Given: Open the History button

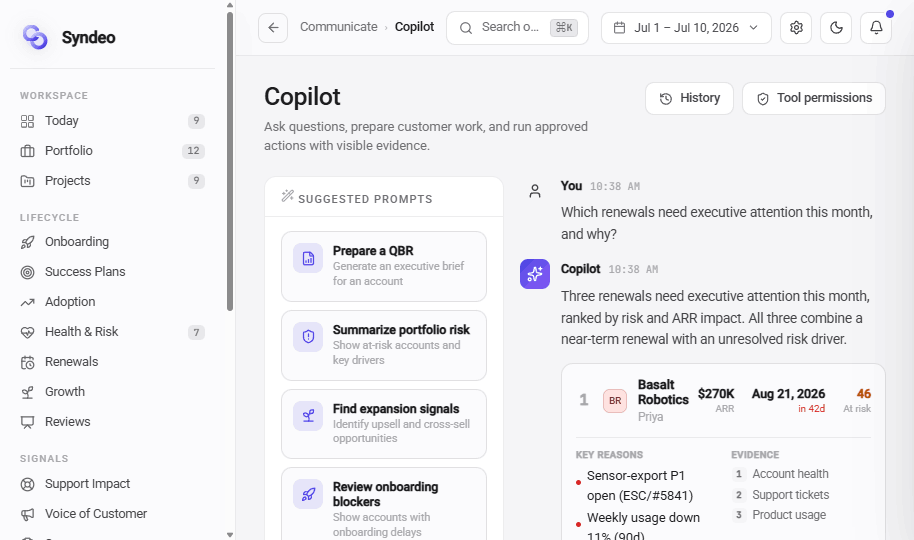Looking at the screenshot, I should click(689, 98).
